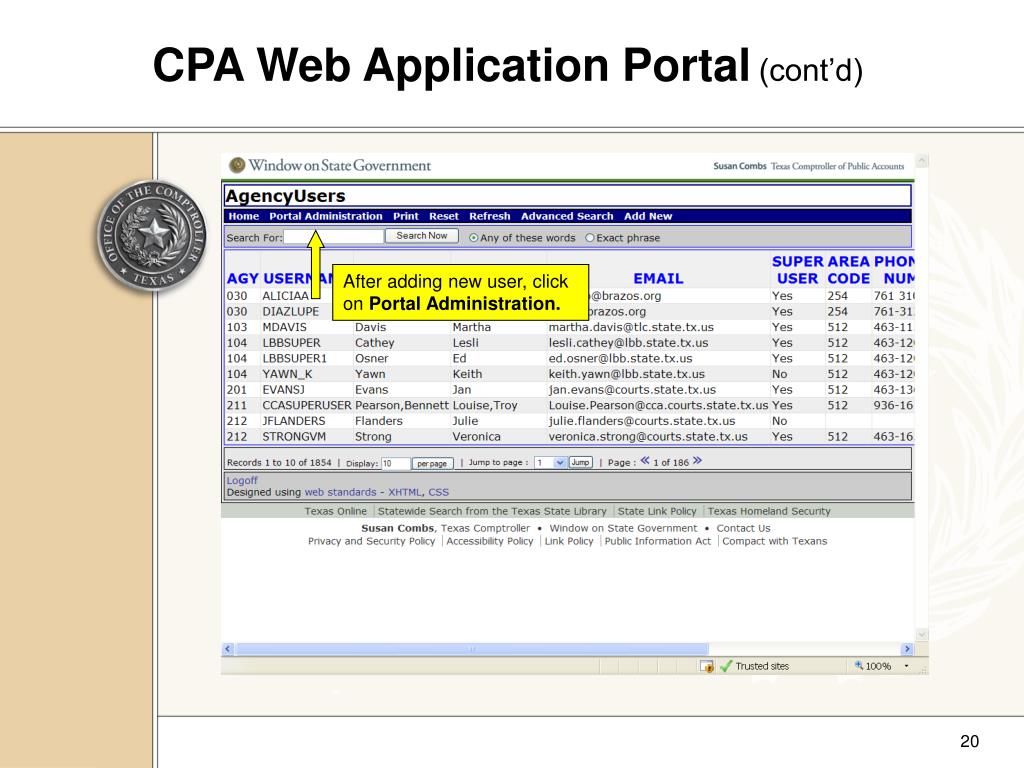
Task: Select the MDAVIS username cell
Action: [284, 327]
